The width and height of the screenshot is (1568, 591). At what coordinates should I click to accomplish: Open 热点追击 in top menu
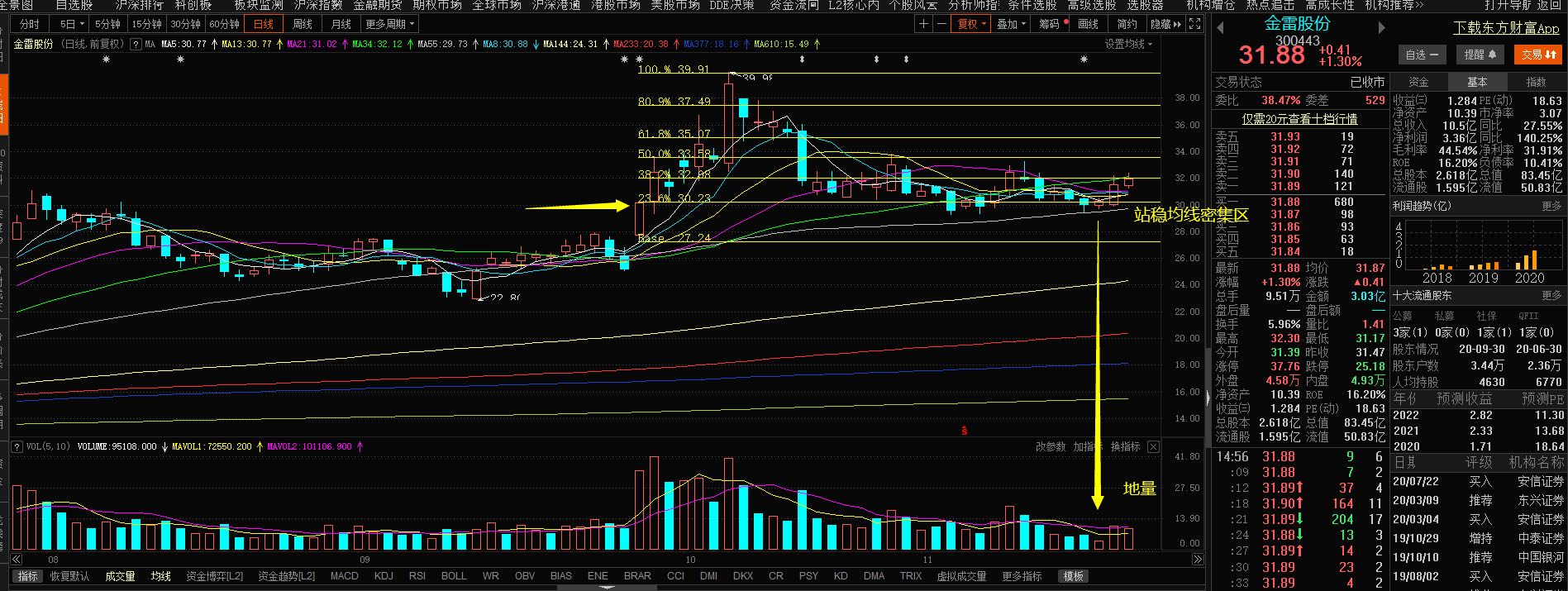(1270, 5)
